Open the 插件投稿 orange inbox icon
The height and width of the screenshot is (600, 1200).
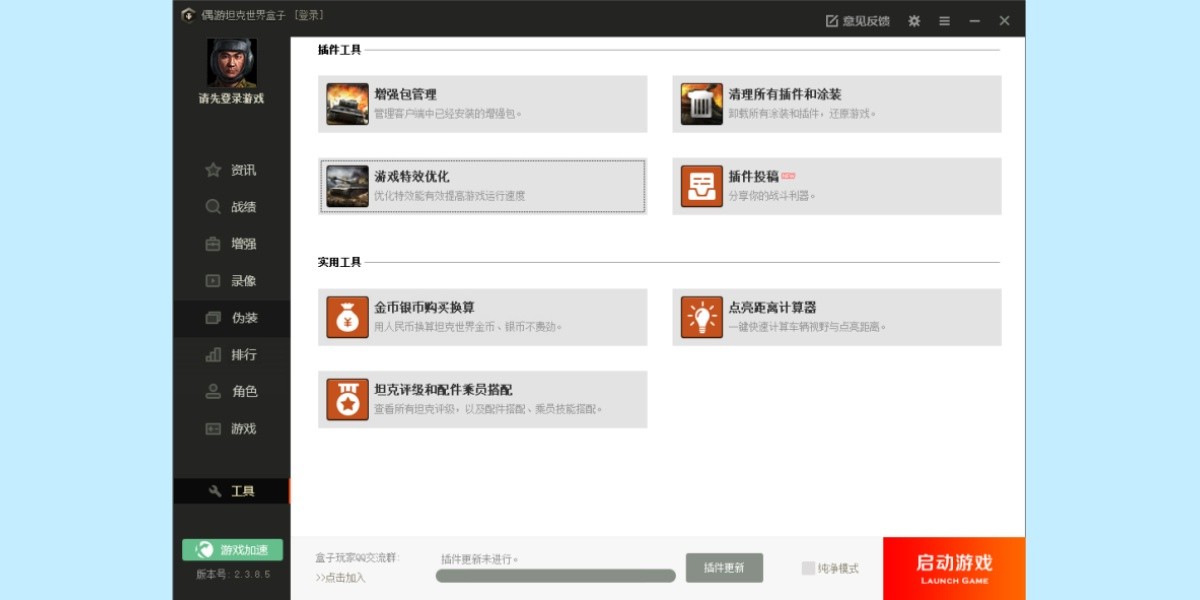point(702,186)
